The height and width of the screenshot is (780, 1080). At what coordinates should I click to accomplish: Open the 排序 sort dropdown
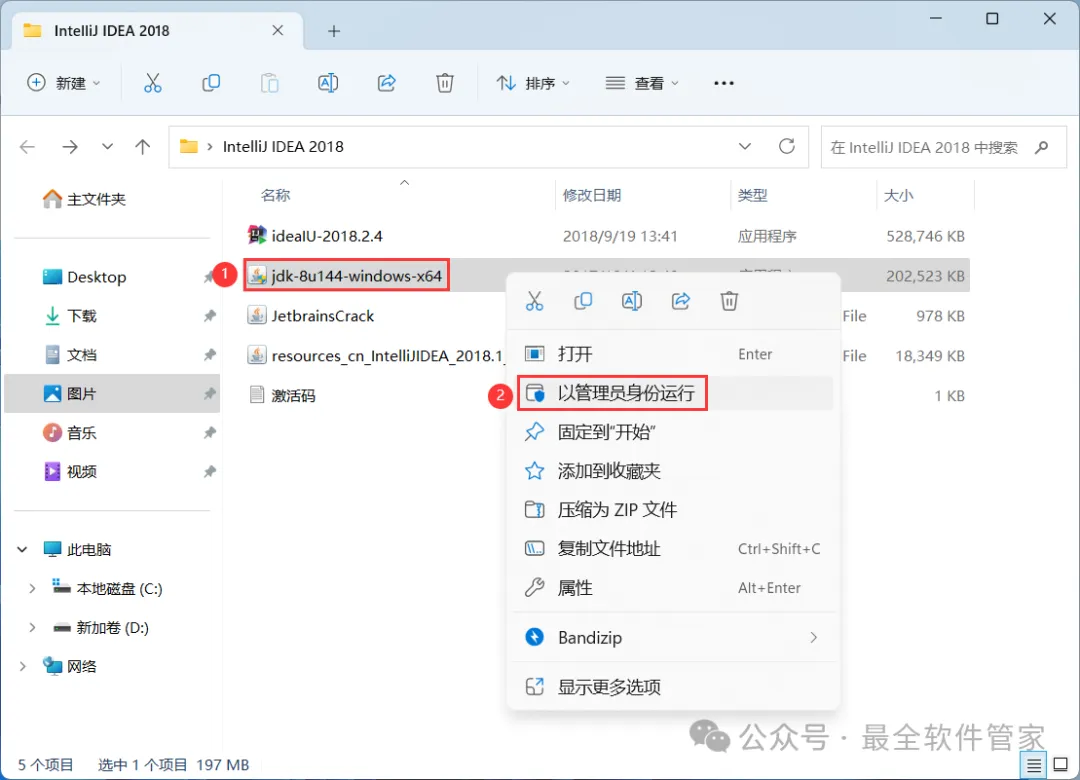(533, 83)
